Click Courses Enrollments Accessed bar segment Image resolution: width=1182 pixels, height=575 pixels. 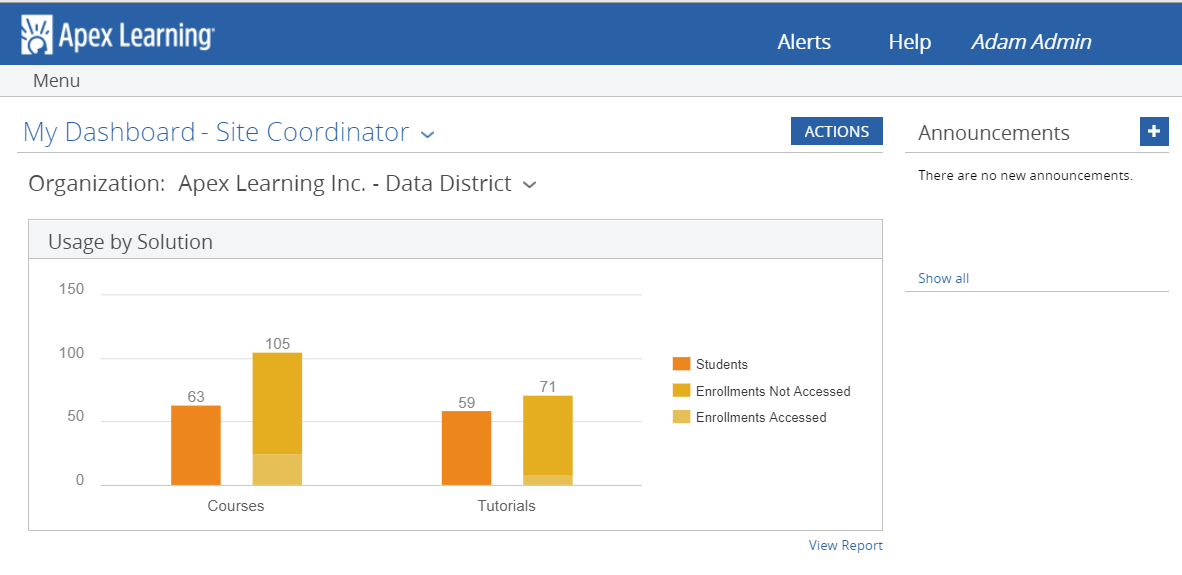[x=277, y=470]
